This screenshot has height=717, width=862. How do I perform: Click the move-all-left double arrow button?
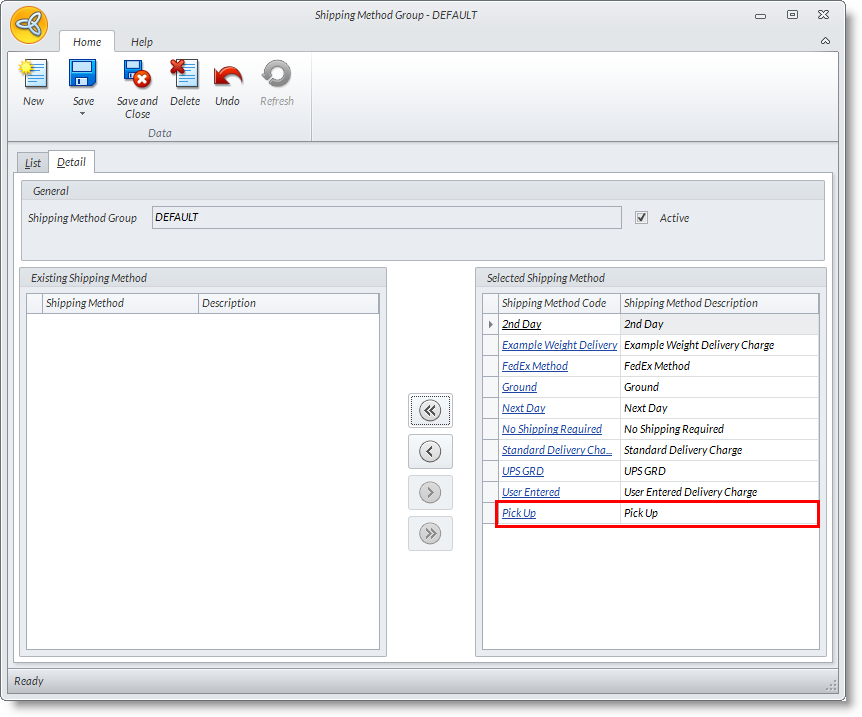click(430, 410)
